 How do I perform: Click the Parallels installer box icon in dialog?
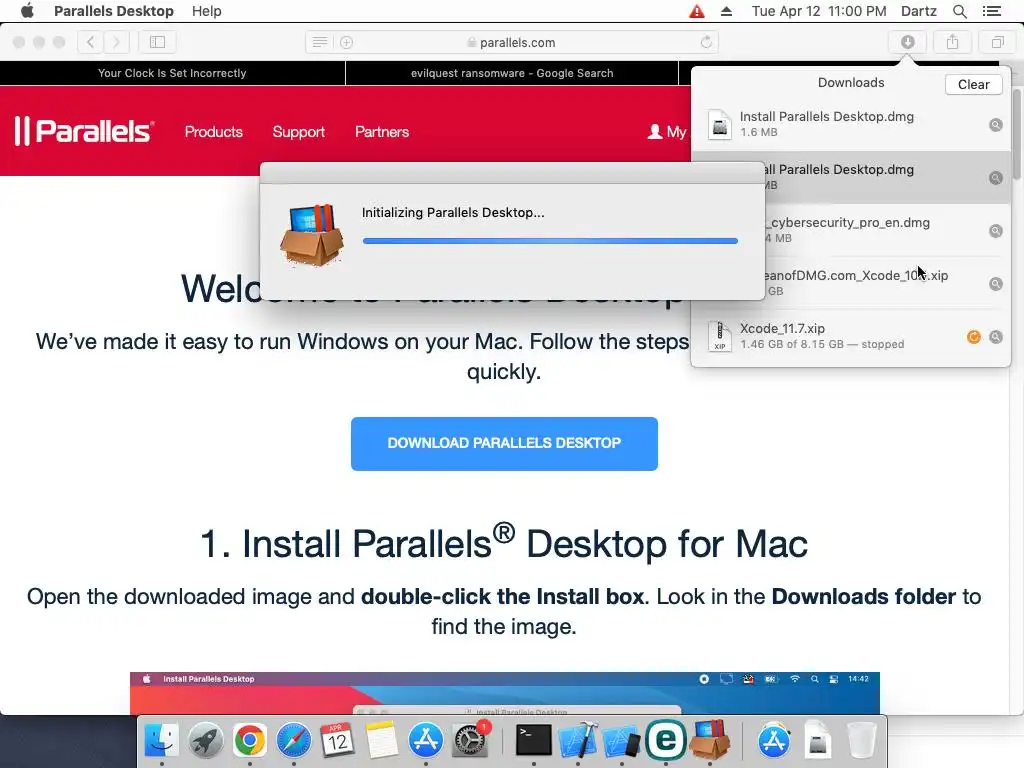coord(312,235)
